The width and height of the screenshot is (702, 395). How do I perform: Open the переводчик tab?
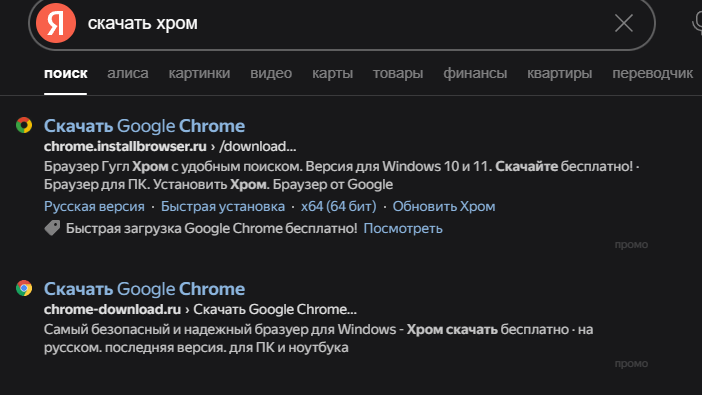pyautogui.click(x=652, y=73)
